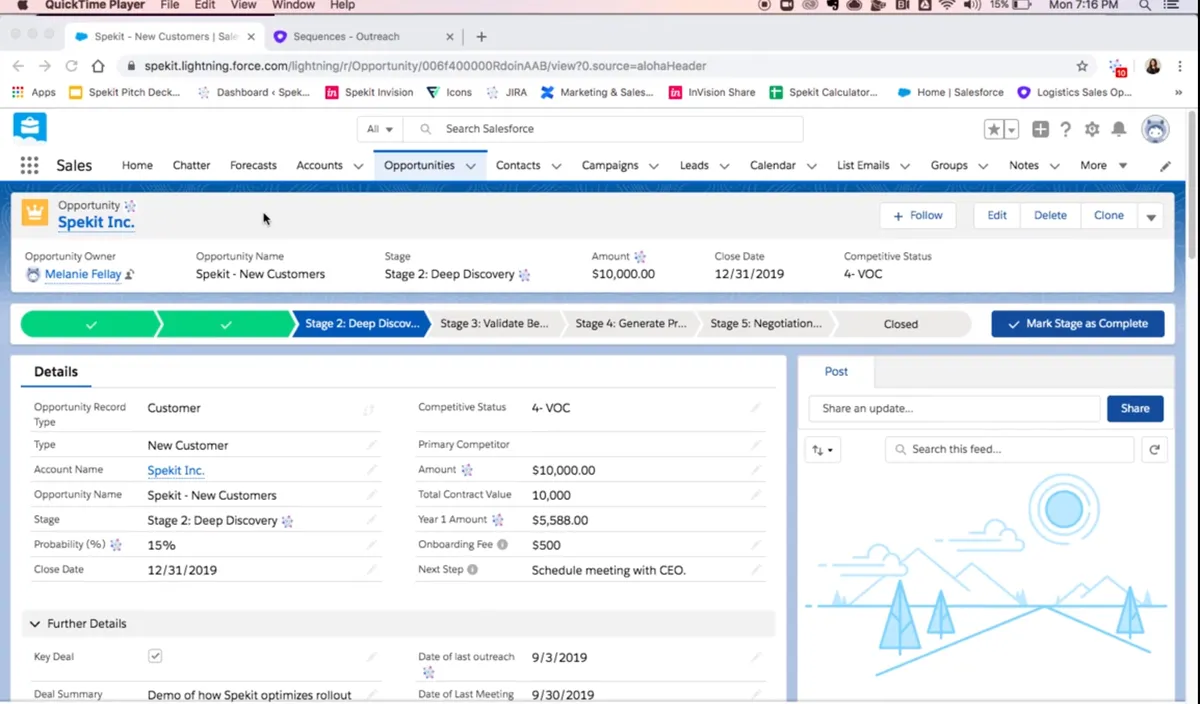The height and width of the screenshot is (704, 1200).
Task: Select the Post tab in feed
Action: coord(836,372)
